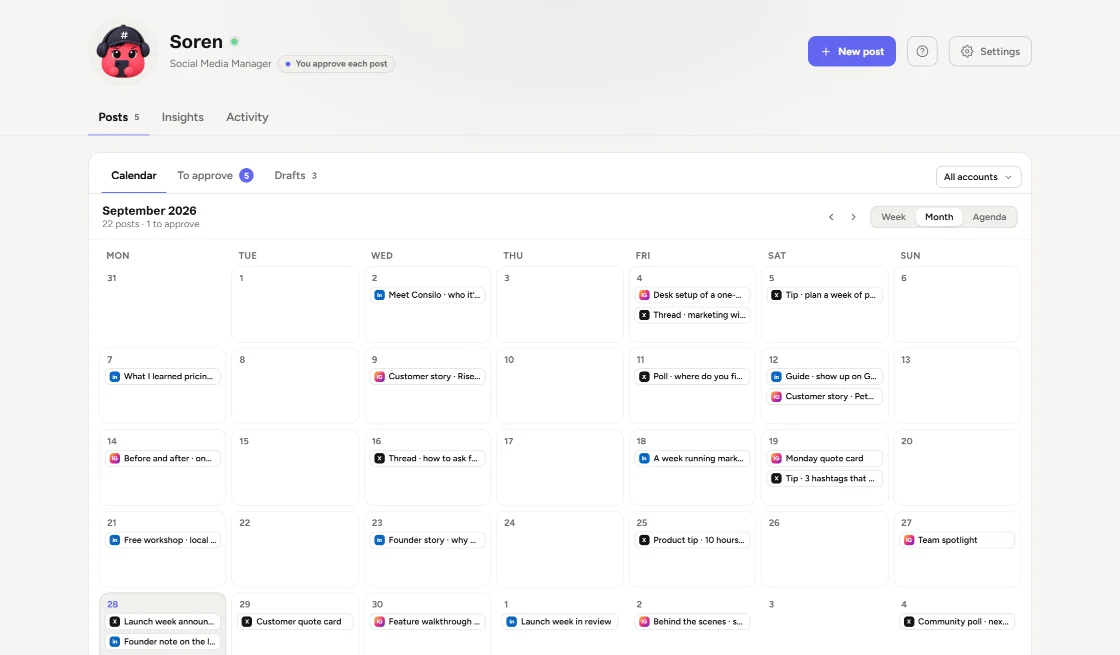Viewport: 1120px width, 655px height.
Task: Go to previous month with left chevron
Action: pos(831,217)
